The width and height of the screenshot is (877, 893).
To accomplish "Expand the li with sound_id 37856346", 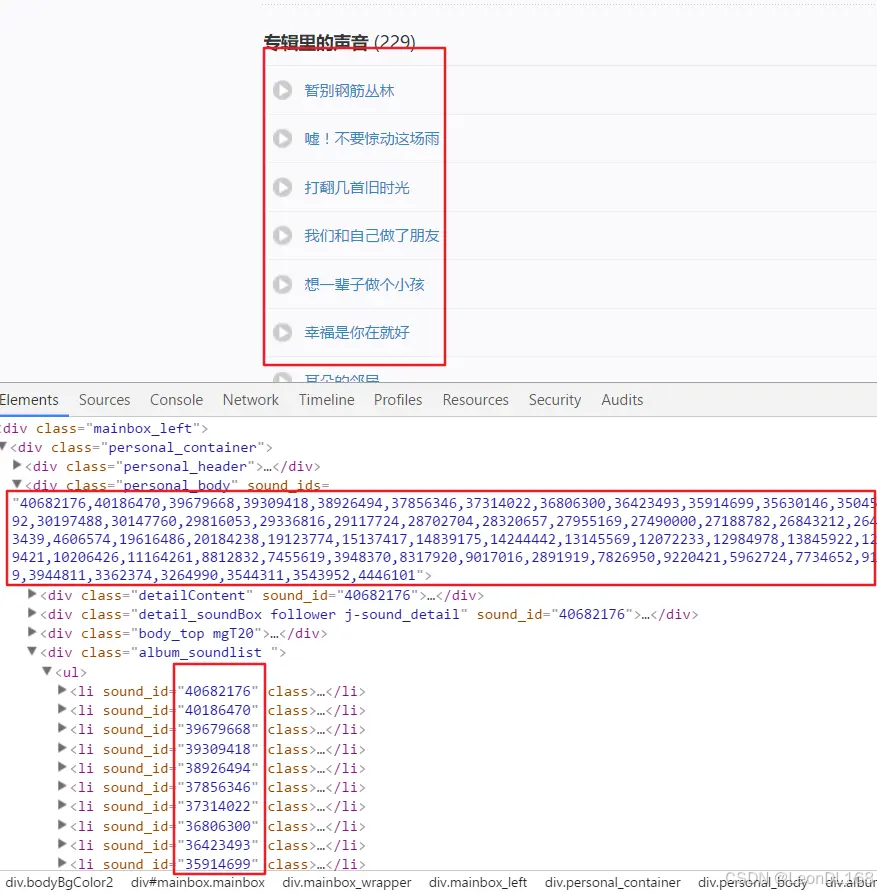I will [62, 787].
